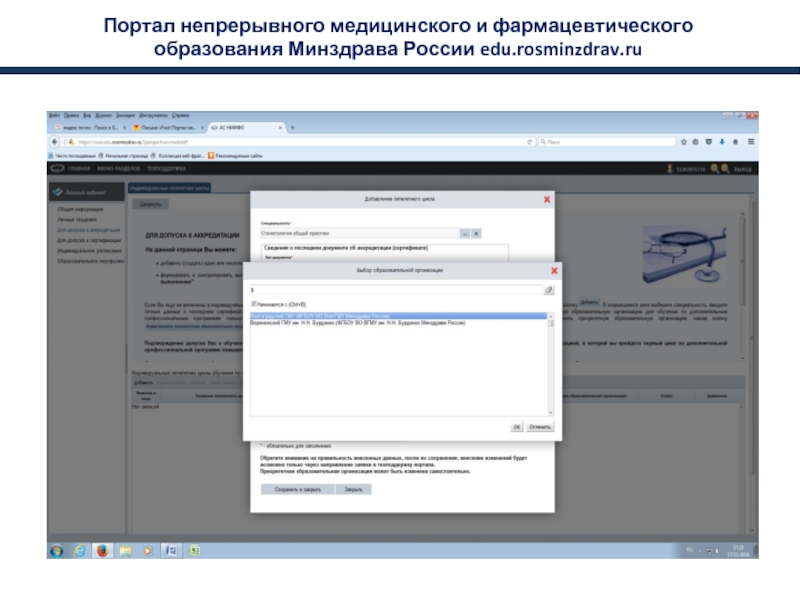800x600 pixels.
Task: Open the Правка menu in Firefox menu bar
Action: click(x=71, y=115)
